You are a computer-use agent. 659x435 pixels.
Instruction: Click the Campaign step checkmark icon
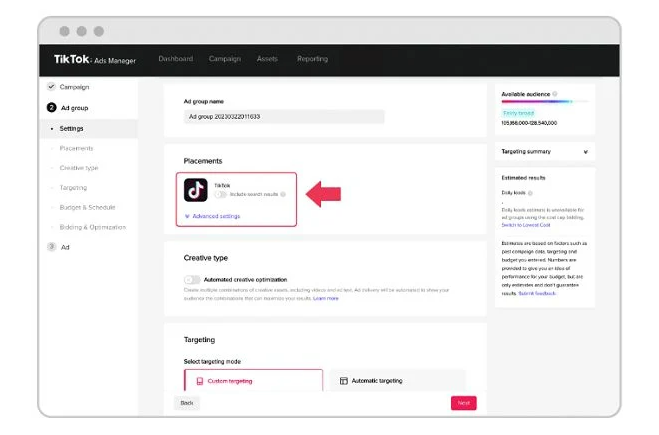coord(51,87)
